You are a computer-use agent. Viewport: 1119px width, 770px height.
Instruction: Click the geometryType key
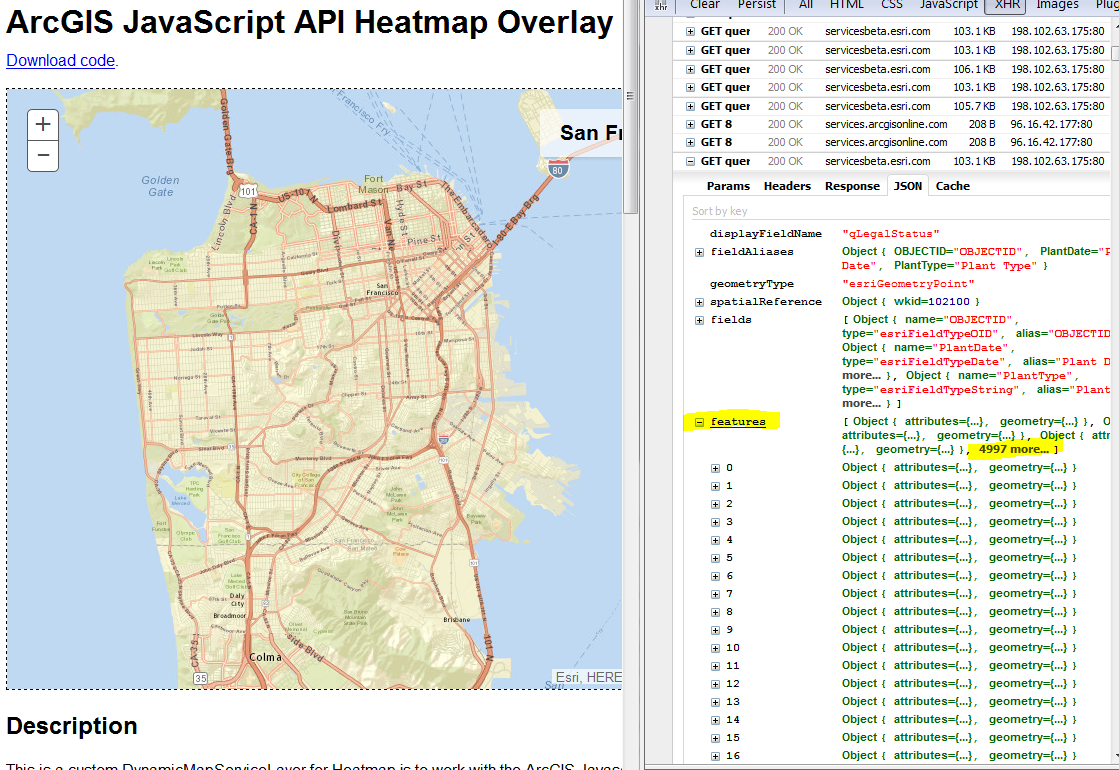point(751,284)
